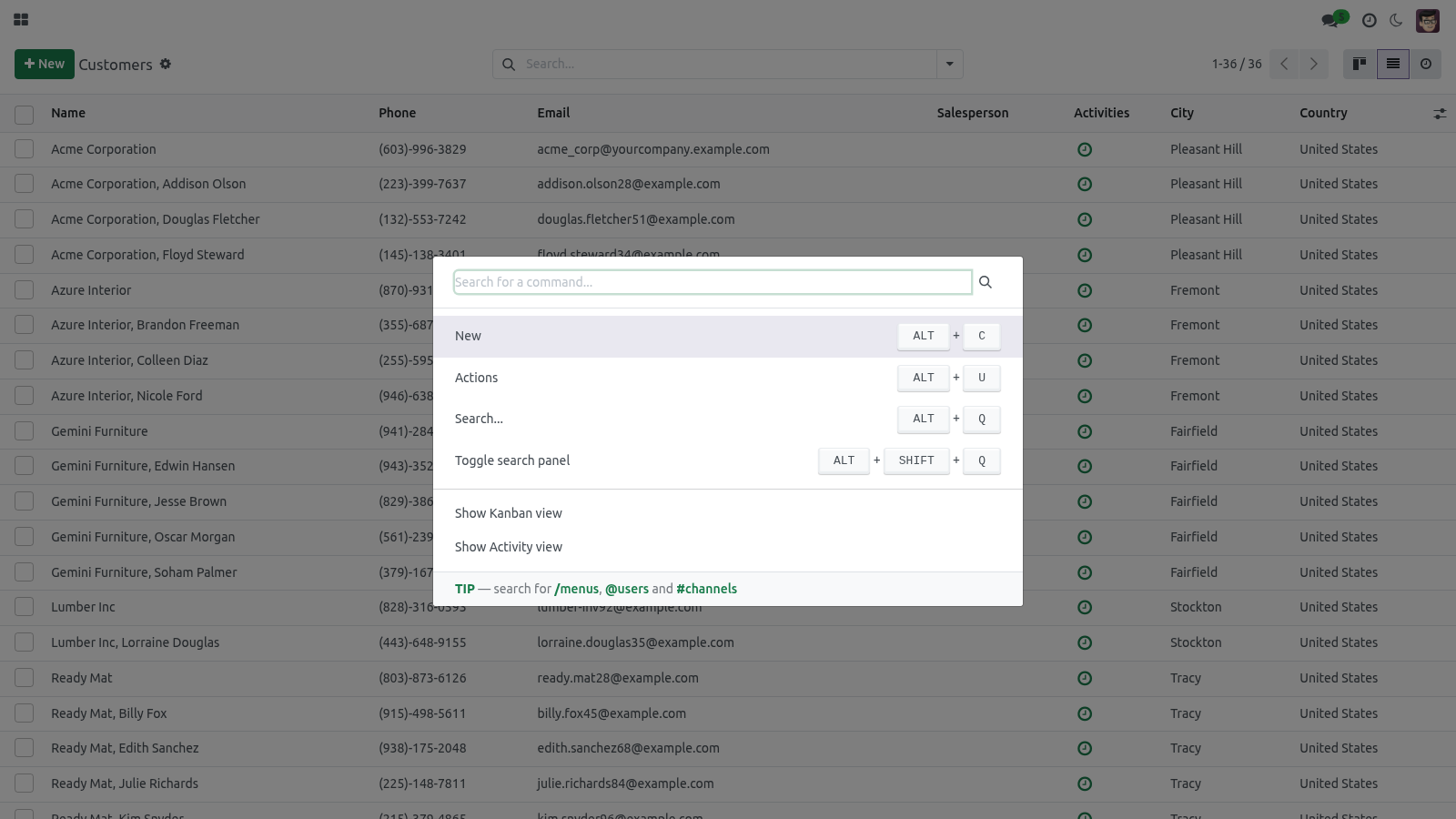
Task: Select Acme Corporation row checkbox
Action: (25, 149)
